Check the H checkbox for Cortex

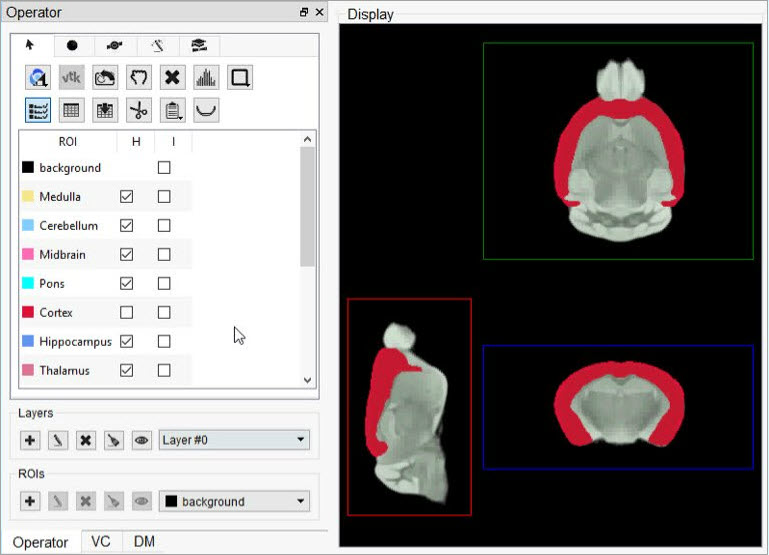tap(126, 313)
